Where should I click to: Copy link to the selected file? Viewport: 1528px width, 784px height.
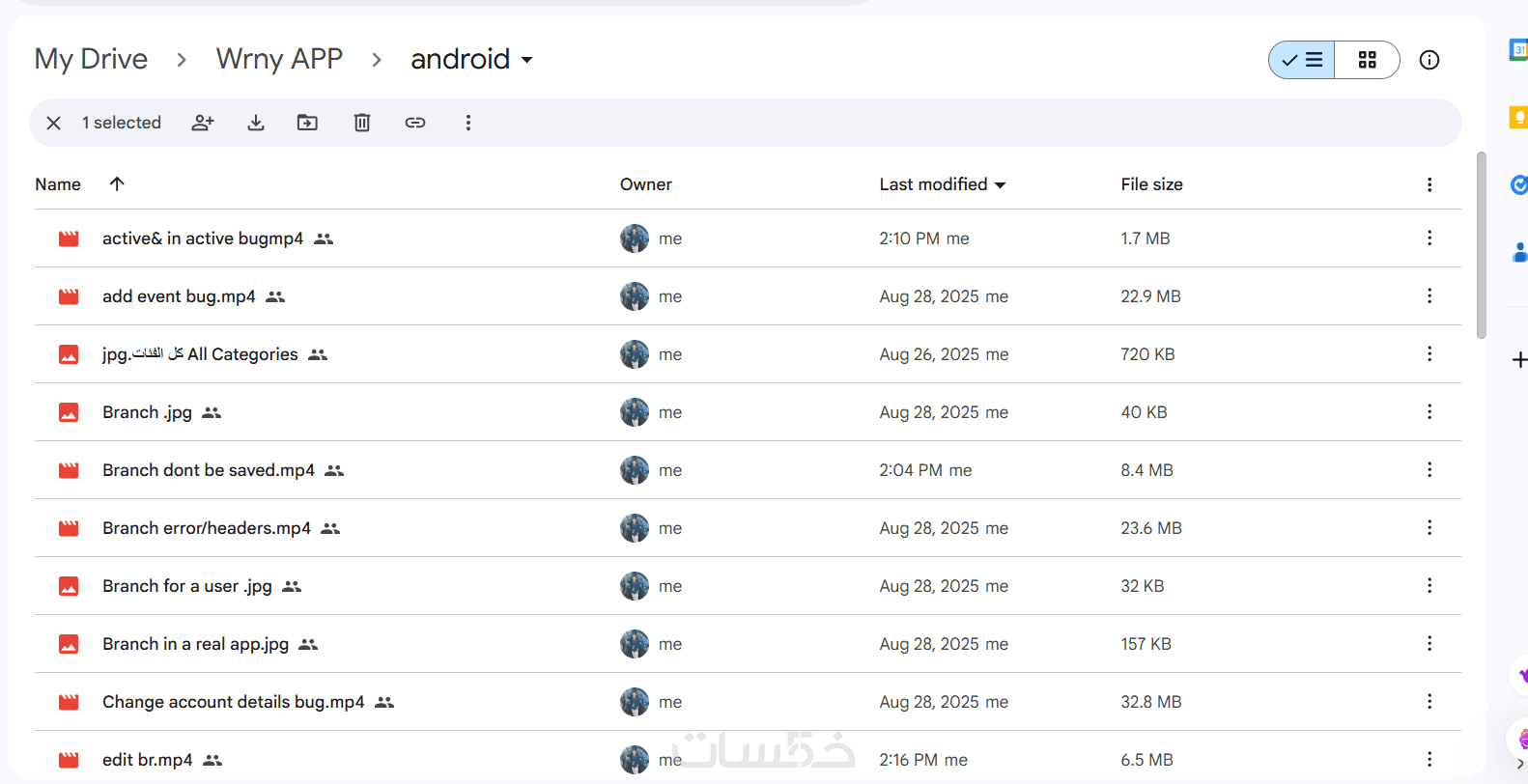[415, 123]
